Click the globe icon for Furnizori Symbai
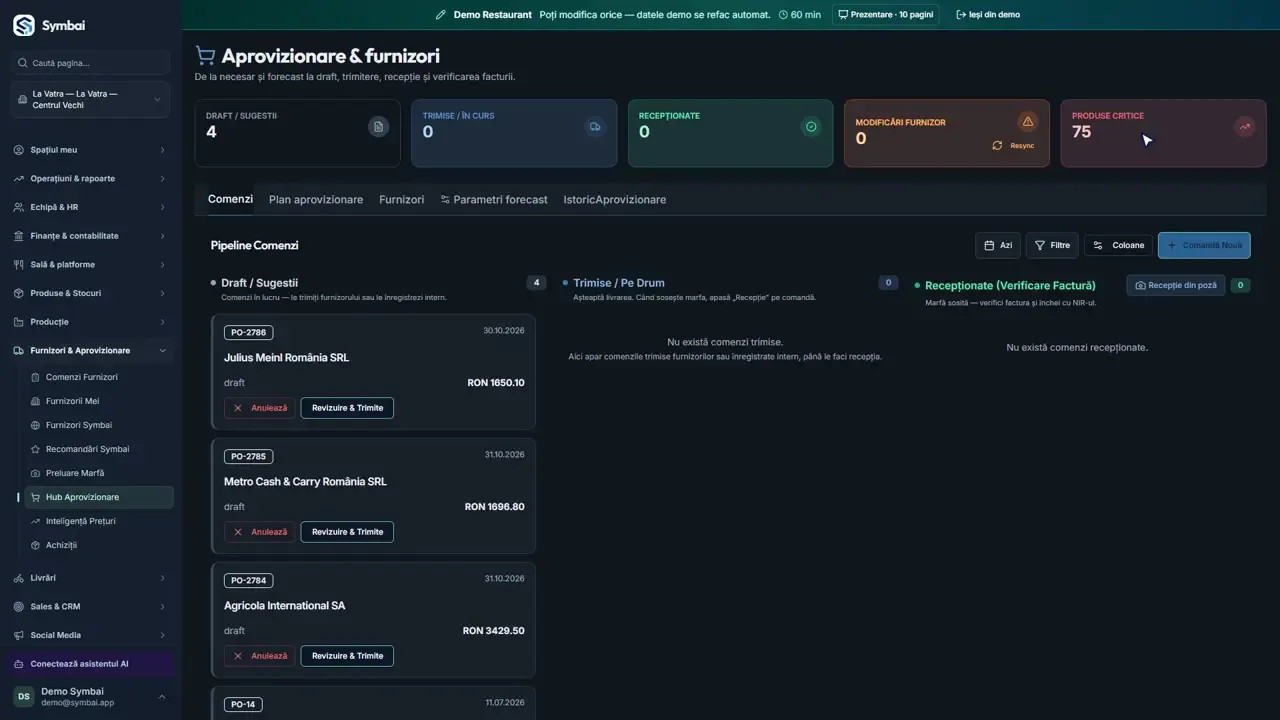The height and width of the screenshot is (720, 1280). click(x=36, y=425)
